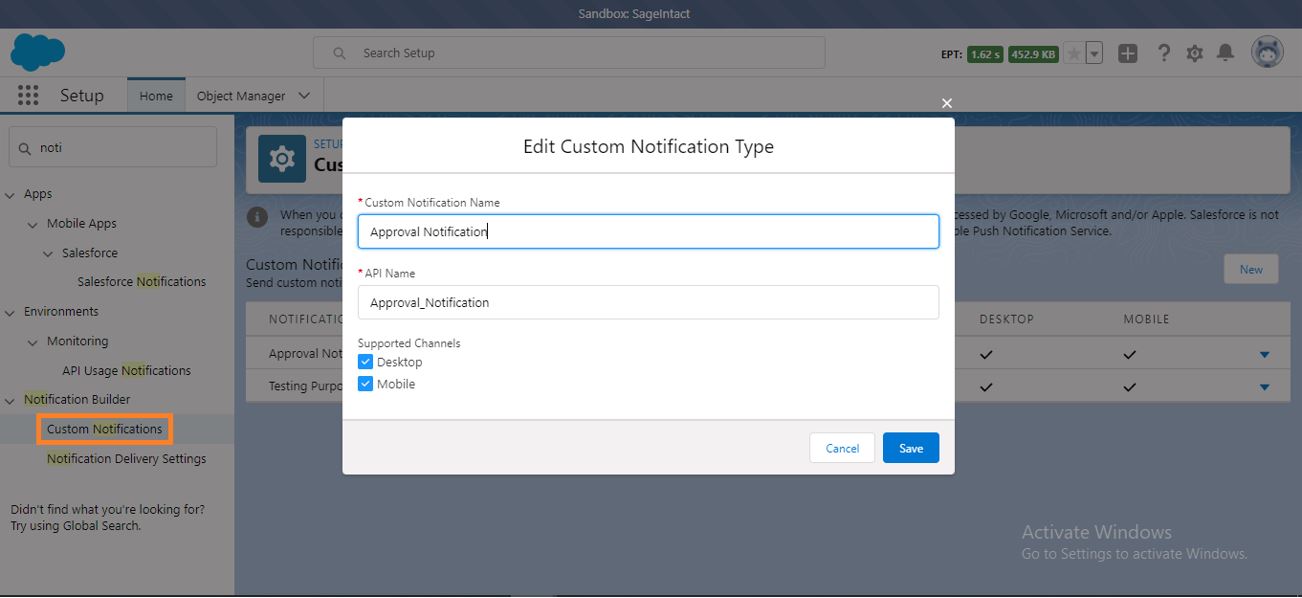Switch to the Home tab
This screenshot has width=1302, height=598.
tap(156, 96)
